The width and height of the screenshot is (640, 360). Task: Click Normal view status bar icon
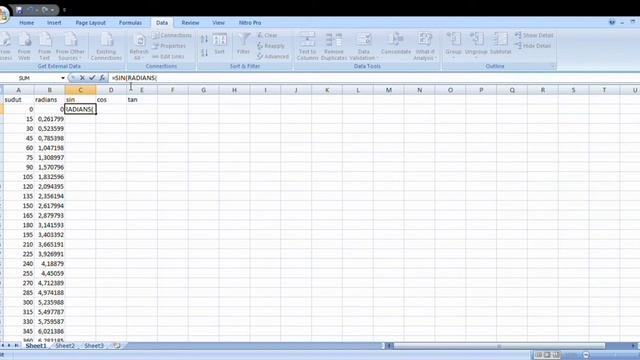pos(539,355)
